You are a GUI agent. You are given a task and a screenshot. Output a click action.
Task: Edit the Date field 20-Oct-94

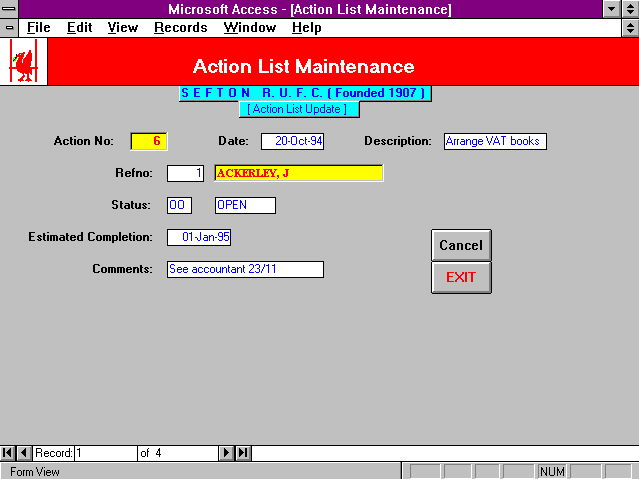[x=293, y=141]
